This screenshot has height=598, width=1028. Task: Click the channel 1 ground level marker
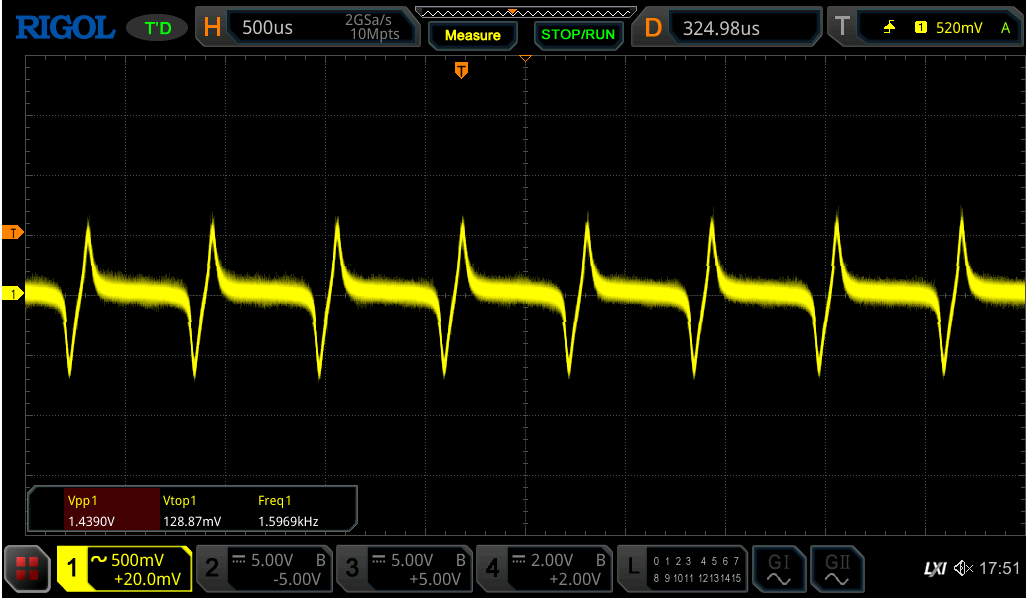(14, 293)
